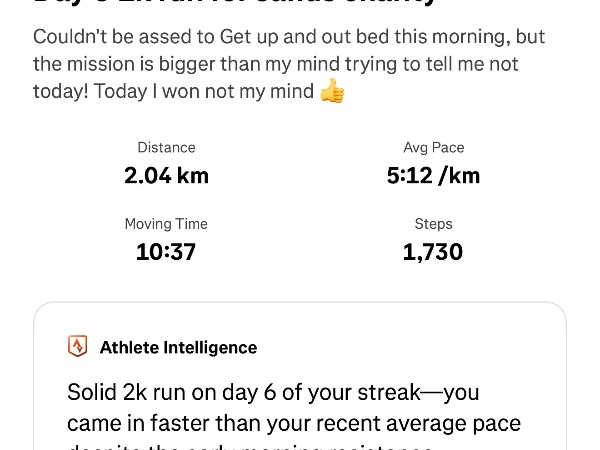
Task: Click the 10:37 moving time value
Action: [x=166, y=252]
